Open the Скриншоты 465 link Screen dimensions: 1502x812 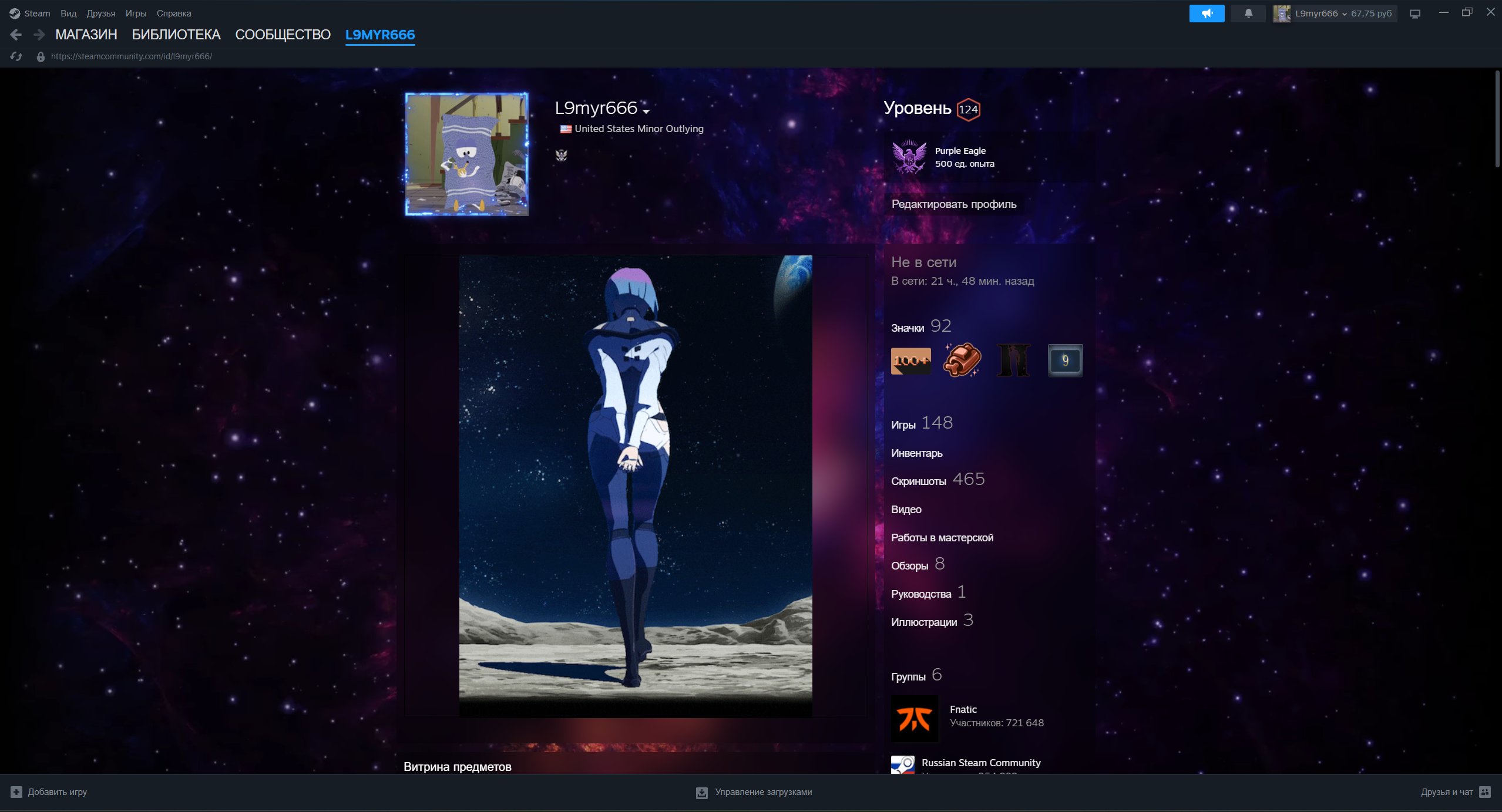(938, 480)
